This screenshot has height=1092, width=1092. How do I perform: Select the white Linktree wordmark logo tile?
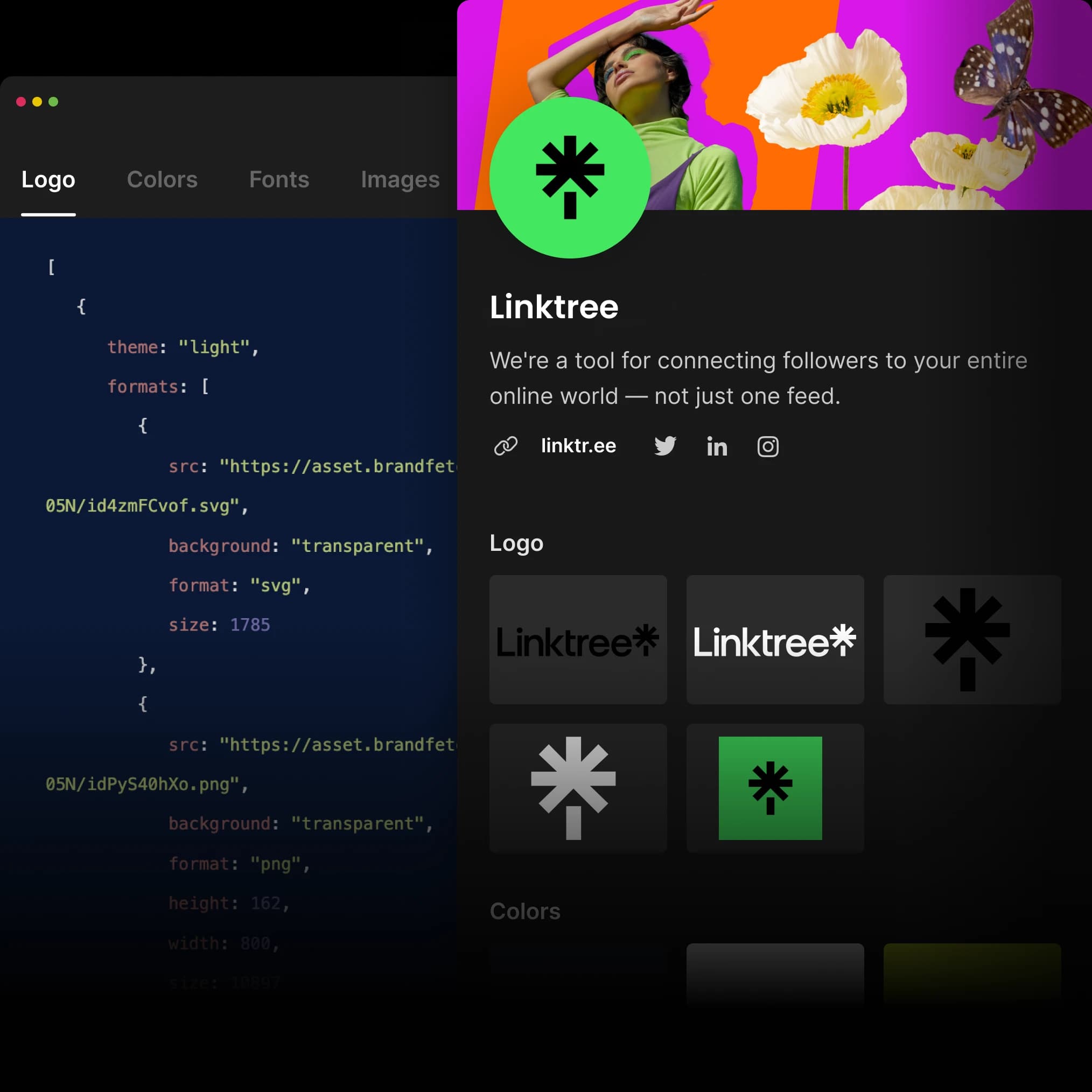[775, 640]
